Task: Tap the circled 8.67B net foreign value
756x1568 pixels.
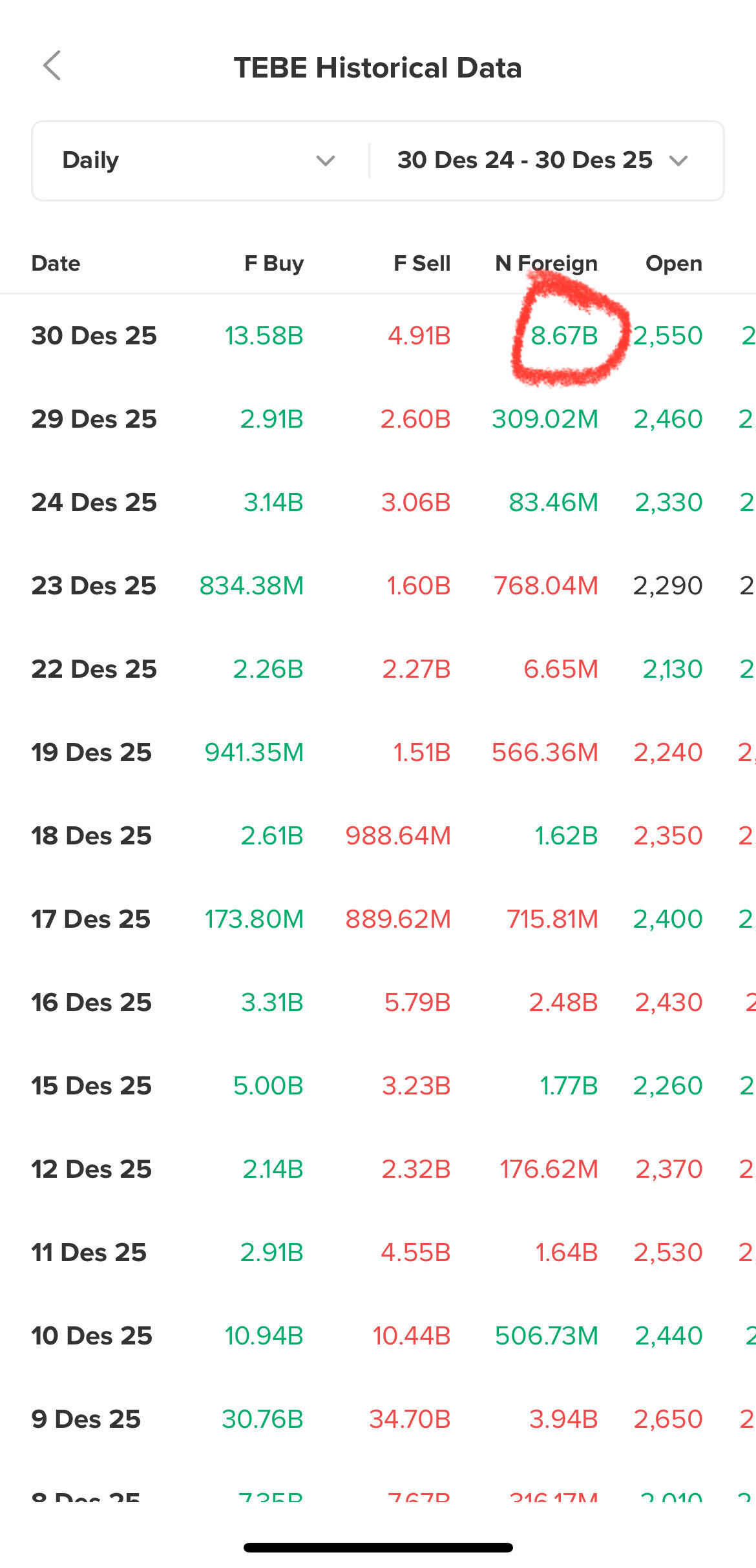Action: (564, 336)
